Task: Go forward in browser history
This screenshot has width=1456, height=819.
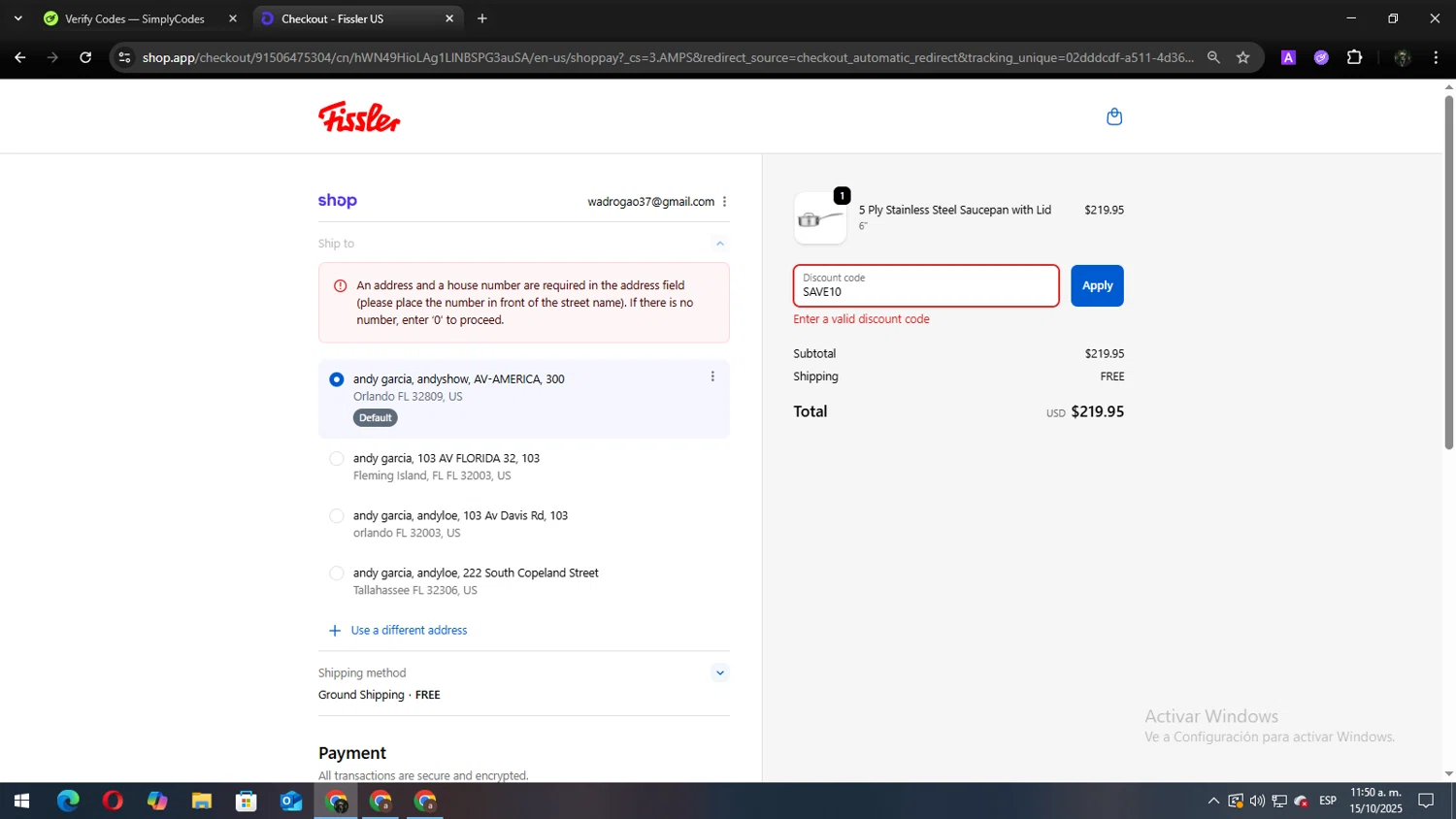Action: click(52, 57)
